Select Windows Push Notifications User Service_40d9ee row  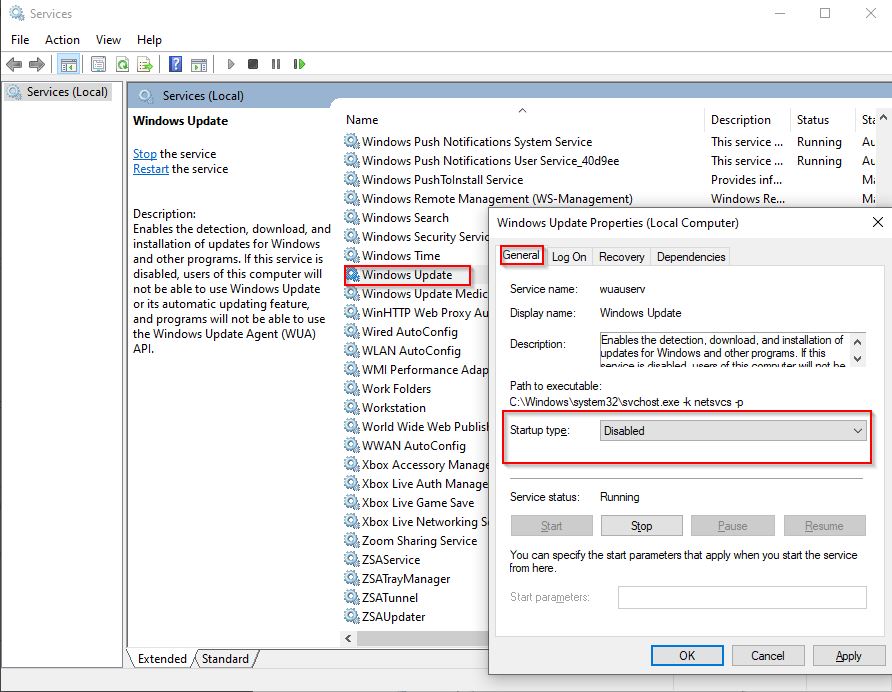click(490, 160)
